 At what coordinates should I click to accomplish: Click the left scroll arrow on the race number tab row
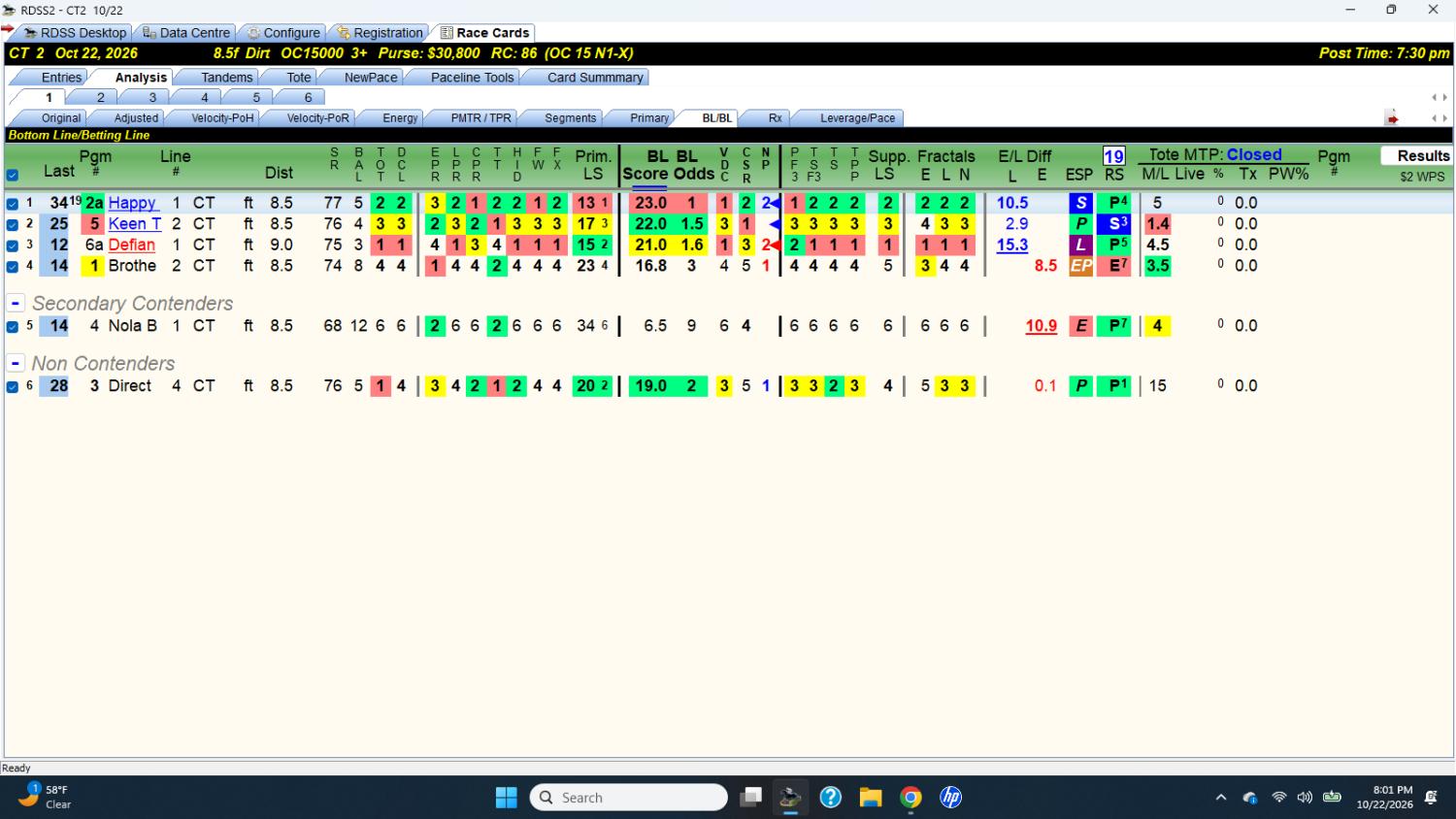(1435, 98)
